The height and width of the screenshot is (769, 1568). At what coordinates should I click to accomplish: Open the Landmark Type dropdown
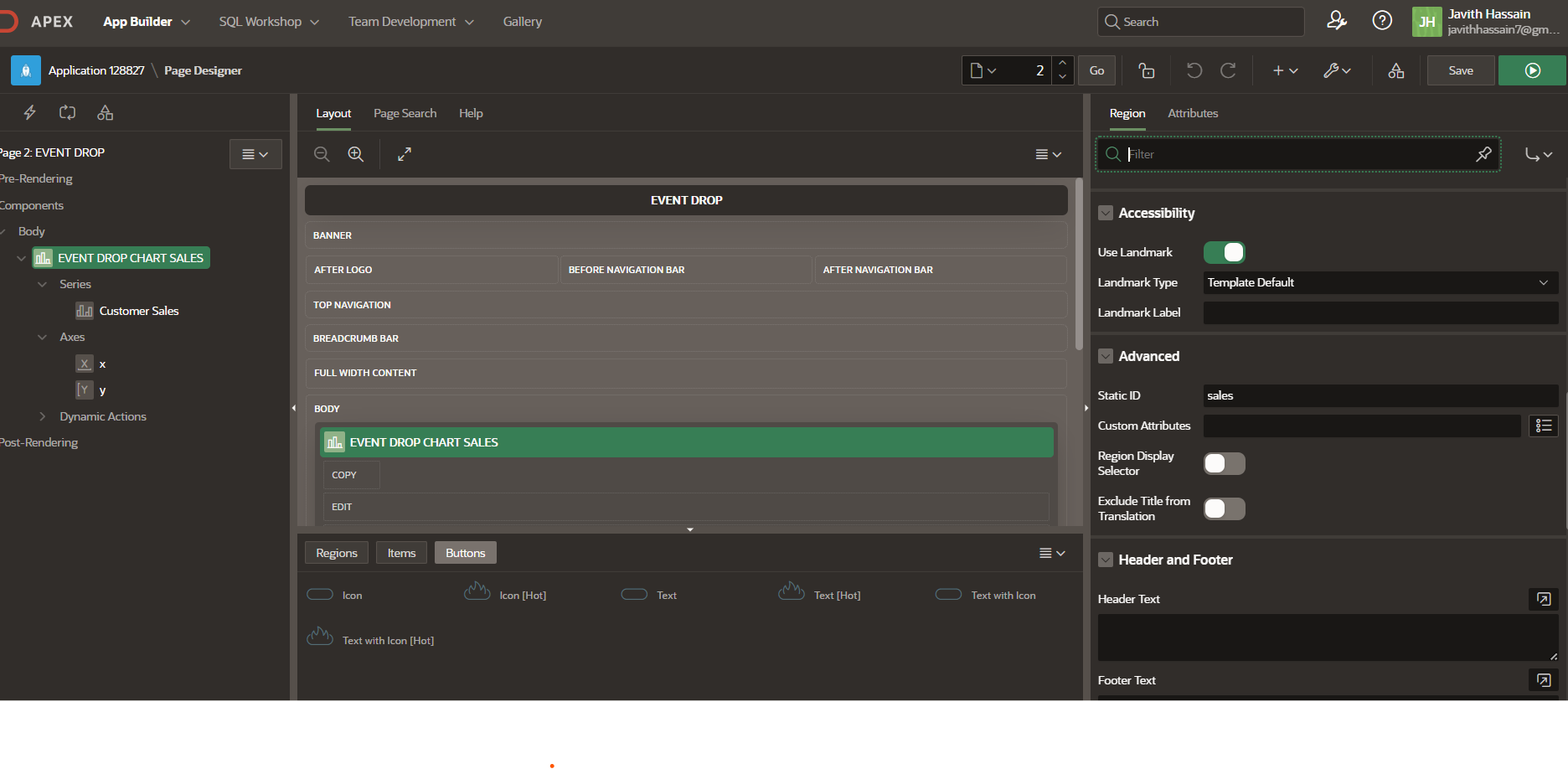pos(1380,282)
